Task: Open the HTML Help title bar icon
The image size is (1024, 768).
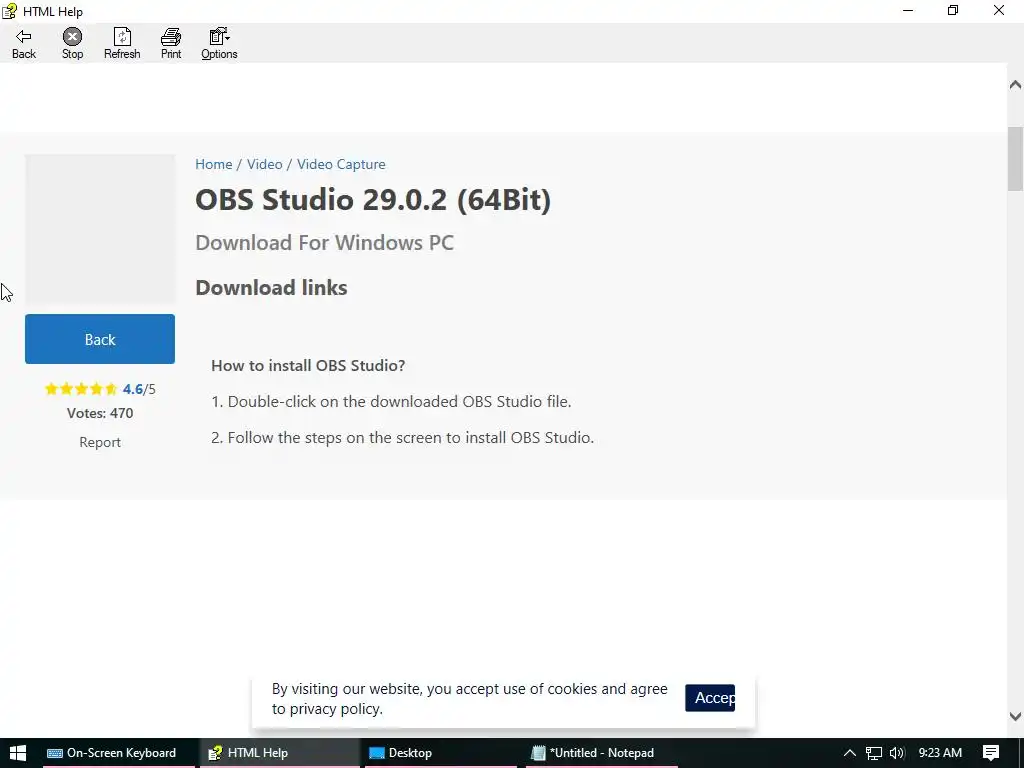Action: point(9,10)
